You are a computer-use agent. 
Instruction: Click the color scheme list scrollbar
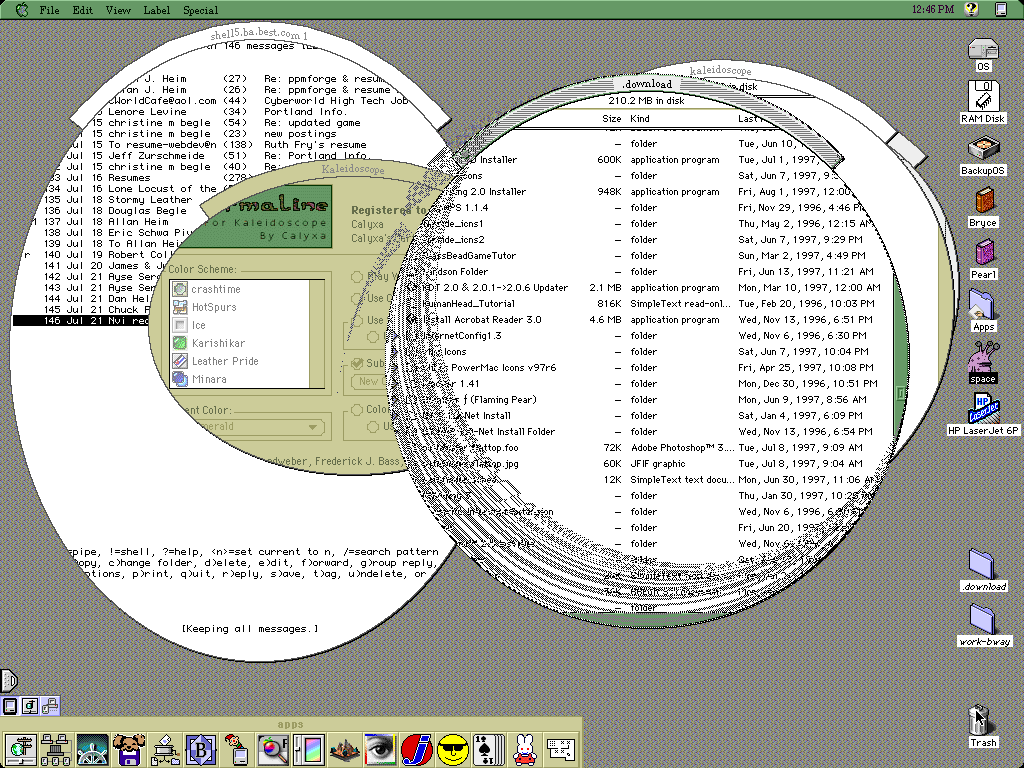coord(317,334)
